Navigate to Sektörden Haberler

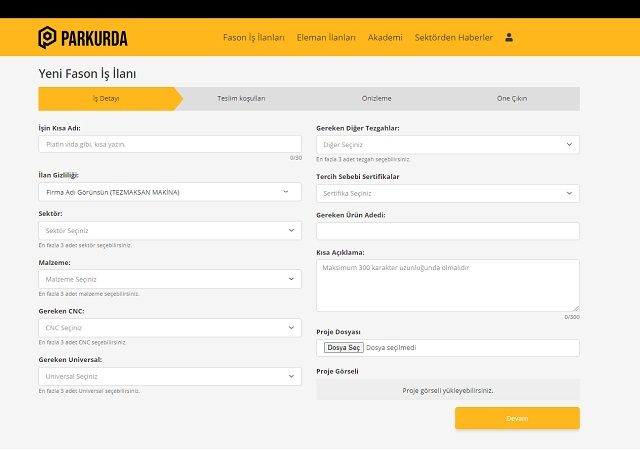(453, 38)
